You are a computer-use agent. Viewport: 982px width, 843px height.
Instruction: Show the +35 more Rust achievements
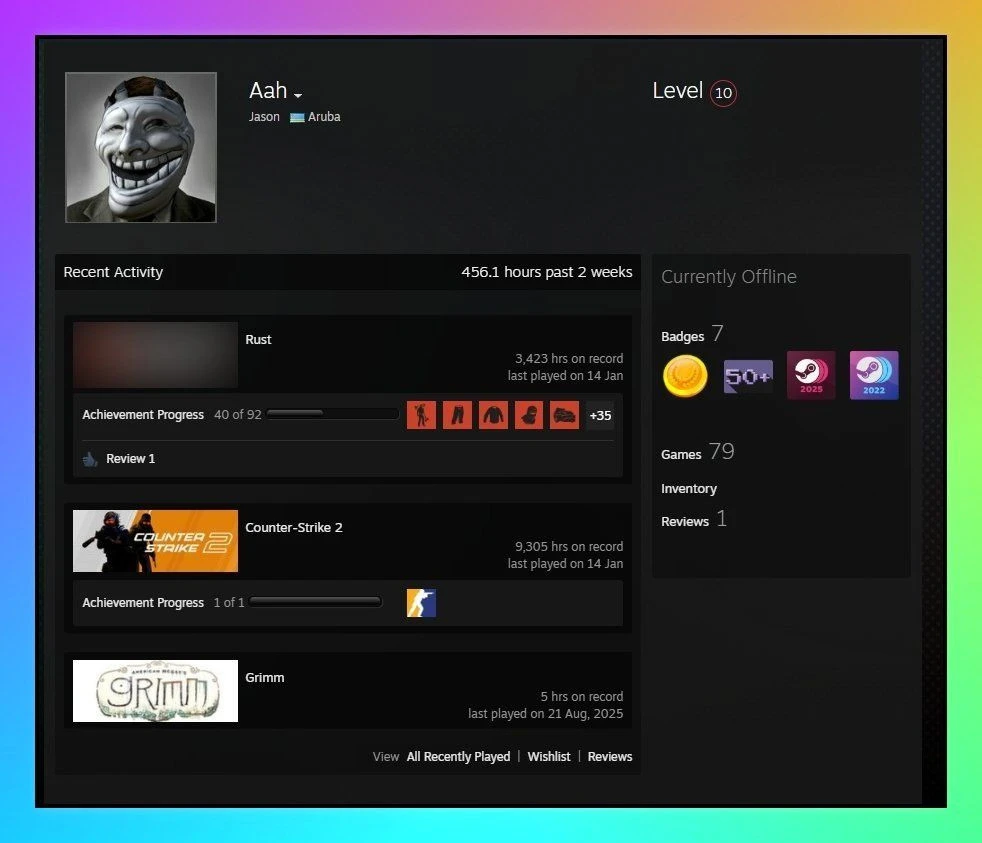[x=600, y=415]
